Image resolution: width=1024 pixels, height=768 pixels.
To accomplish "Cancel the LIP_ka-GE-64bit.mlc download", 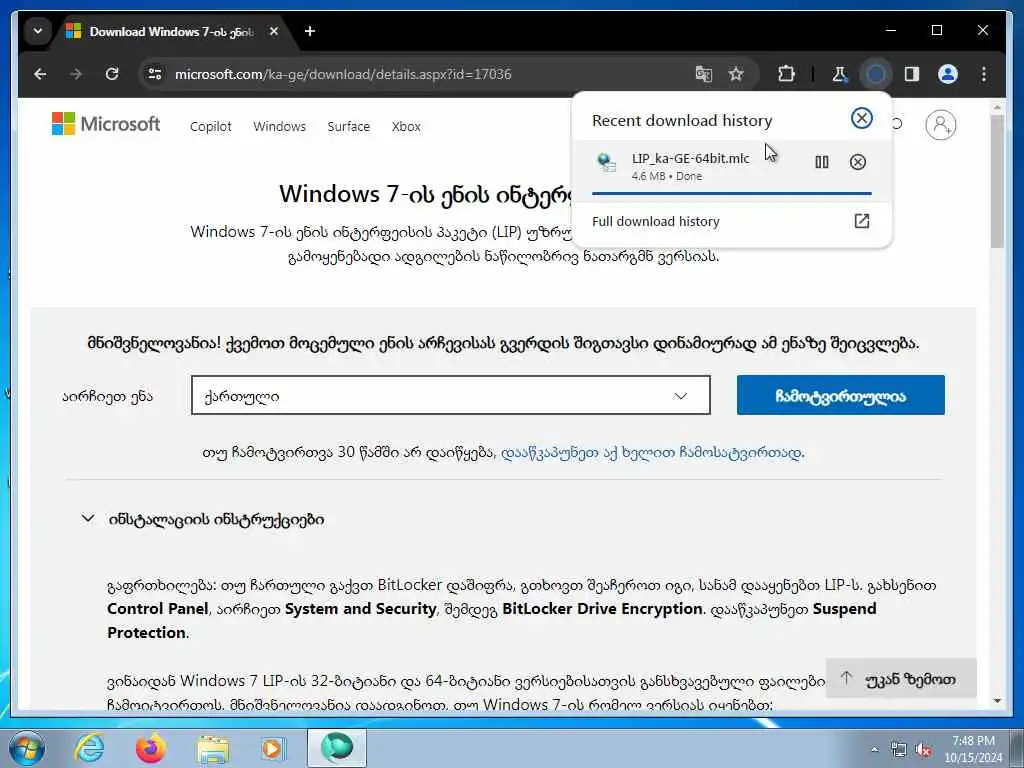I will 857,162.
